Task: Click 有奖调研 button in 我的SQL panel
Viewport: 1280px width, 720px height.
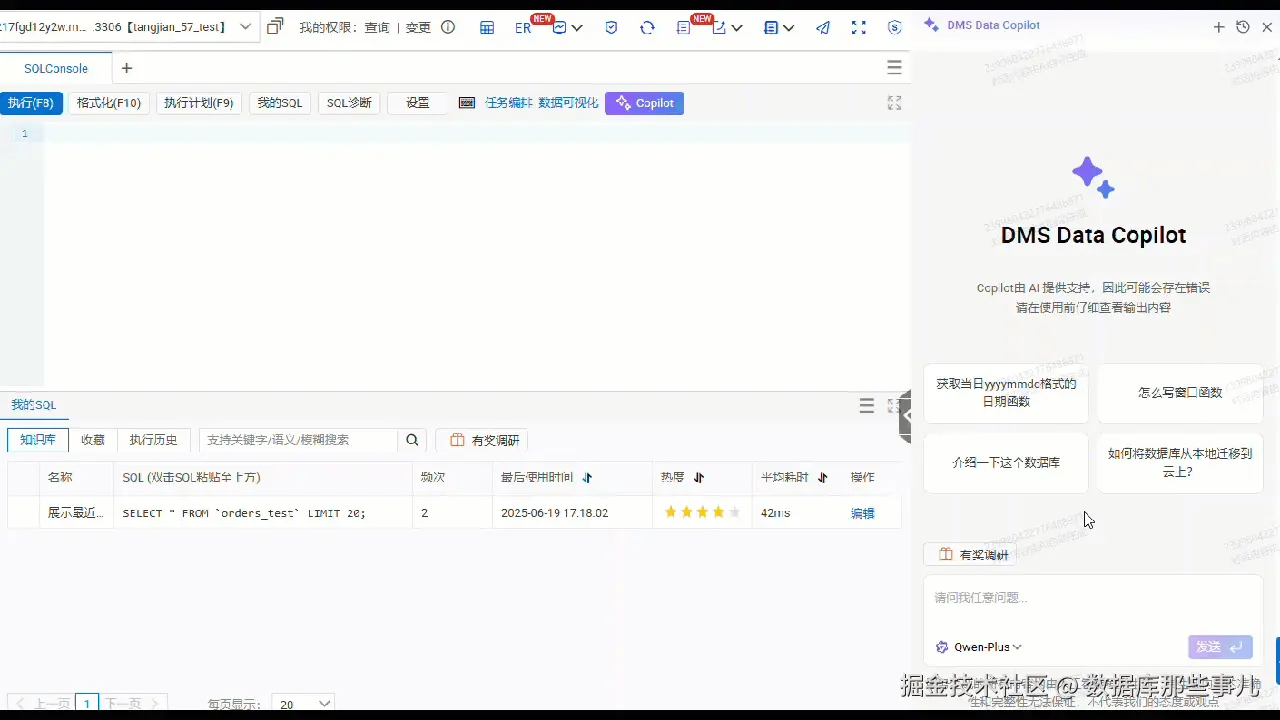Action: pos(484,440)
